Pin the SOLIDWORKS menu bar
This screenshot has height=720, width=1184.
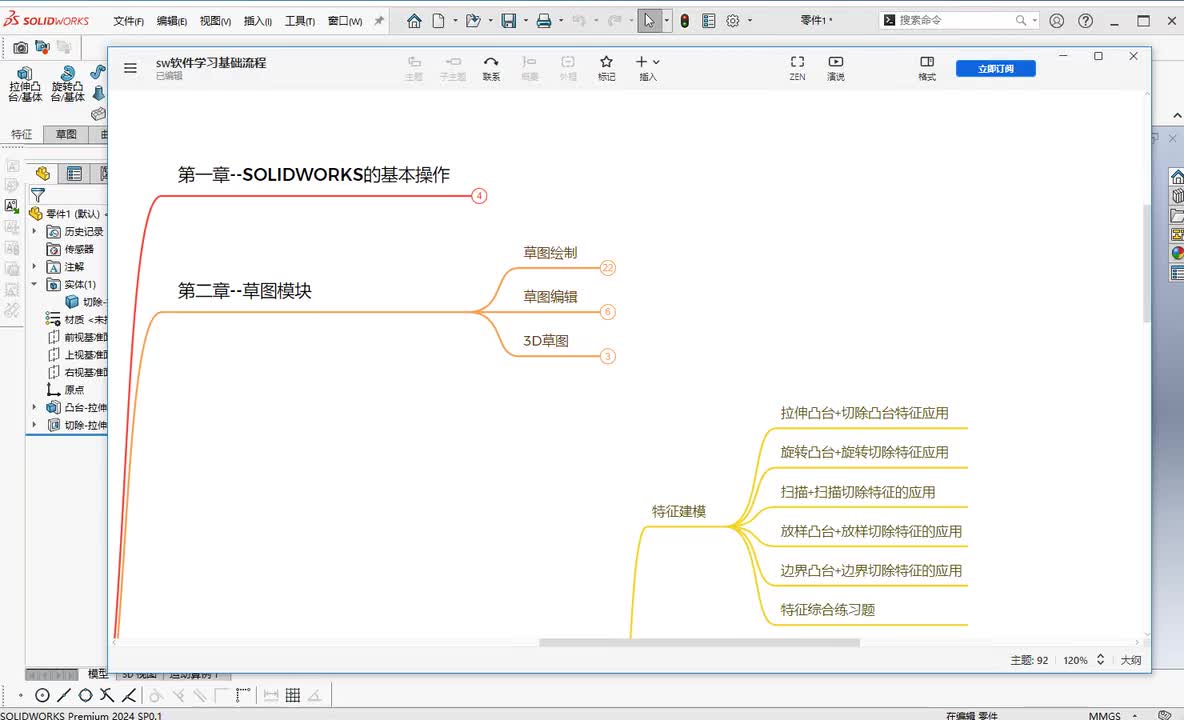pyautogui.click(x=379, y=20)
